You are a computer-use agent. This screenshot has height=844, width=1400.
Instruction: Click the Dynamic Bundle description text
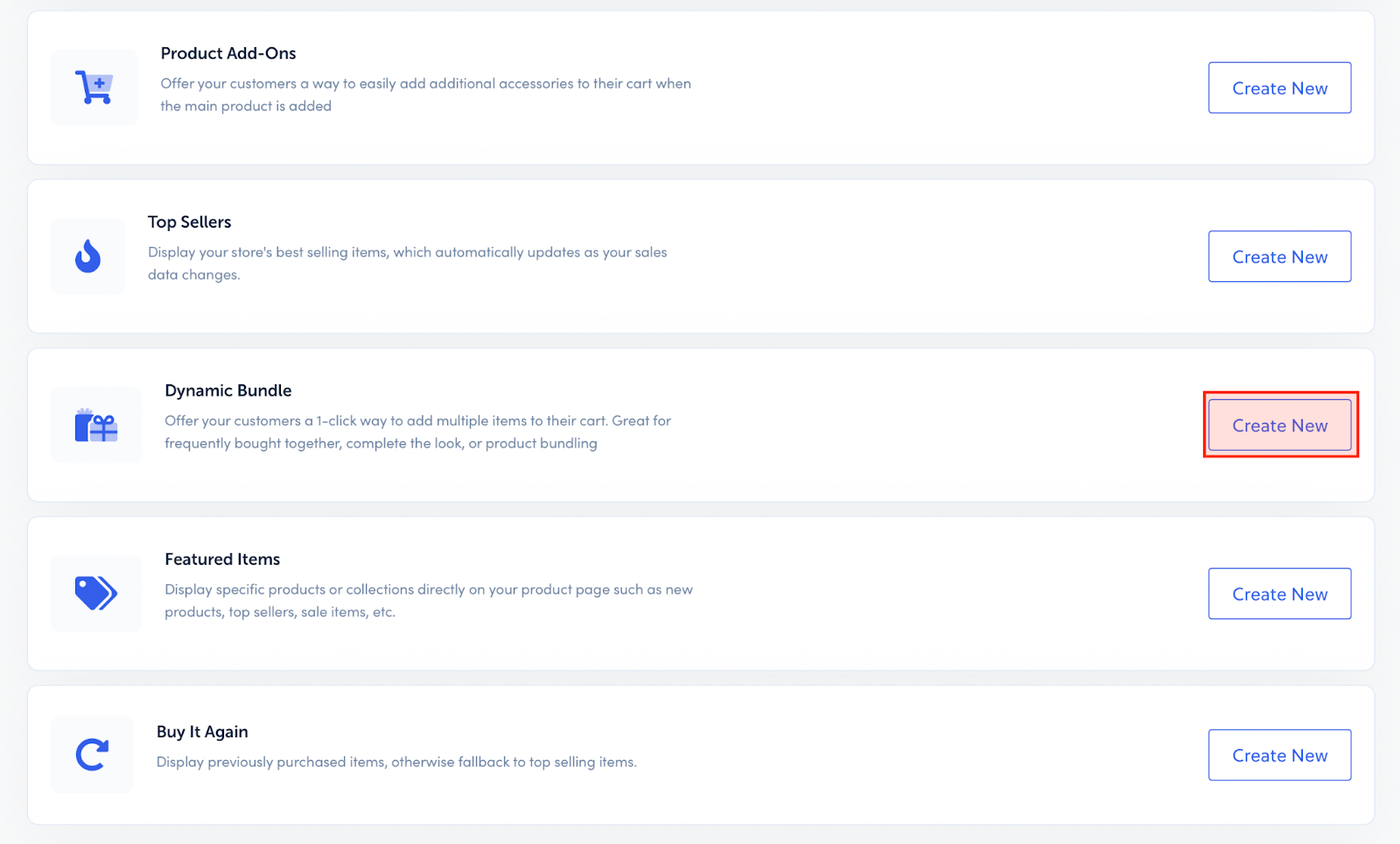point(417,432)
